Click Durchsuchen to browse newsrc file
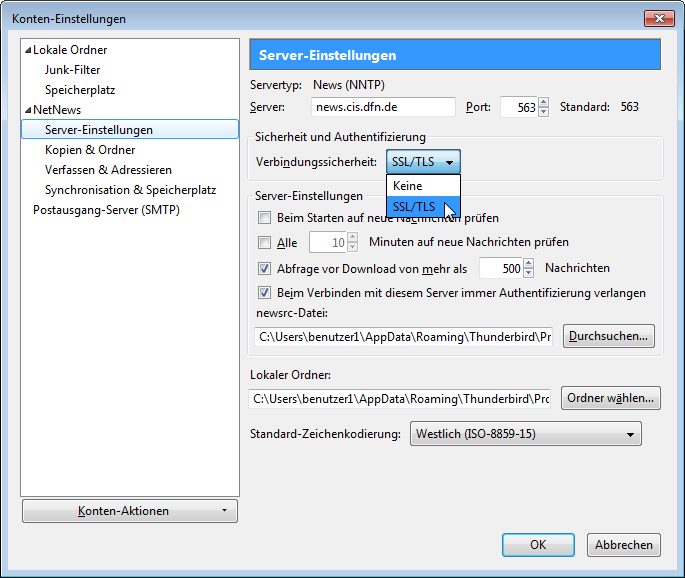This screenshot has height=578, width=685. tap(608, 336)
